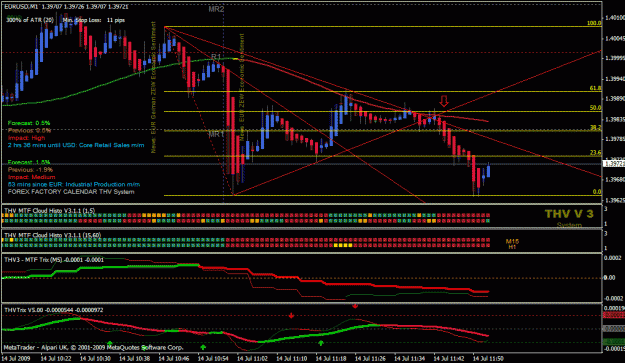This screenshot has width=625, height=363.
Task: Click the 'Forecast: 0.5%' news text
Action: (29, 123)
